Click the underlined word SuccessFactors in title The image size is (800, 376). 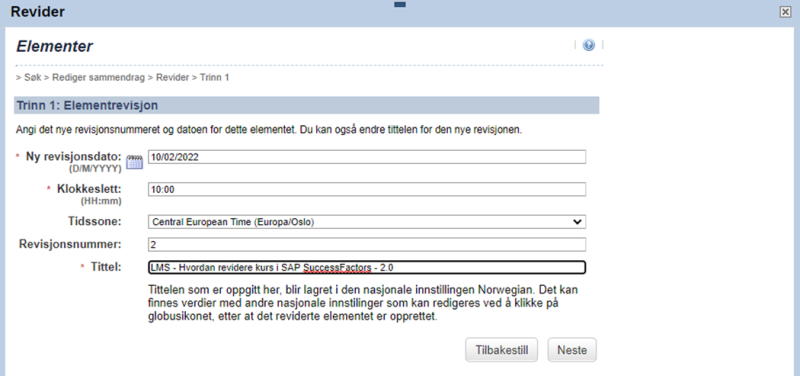click(337, 268)
